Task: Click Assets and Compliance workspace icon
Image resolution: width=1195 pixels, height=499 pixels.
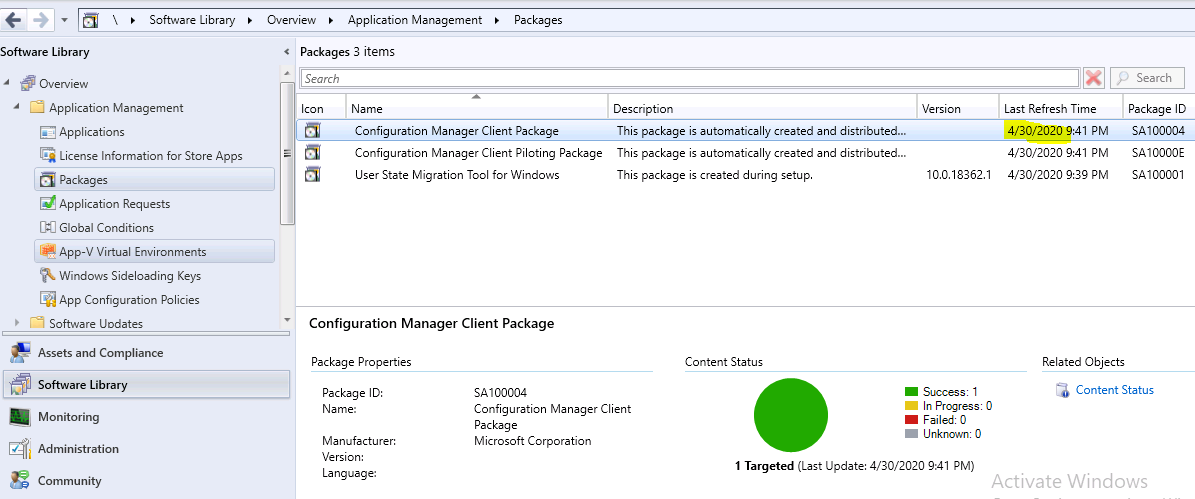Action: (19, 353)
